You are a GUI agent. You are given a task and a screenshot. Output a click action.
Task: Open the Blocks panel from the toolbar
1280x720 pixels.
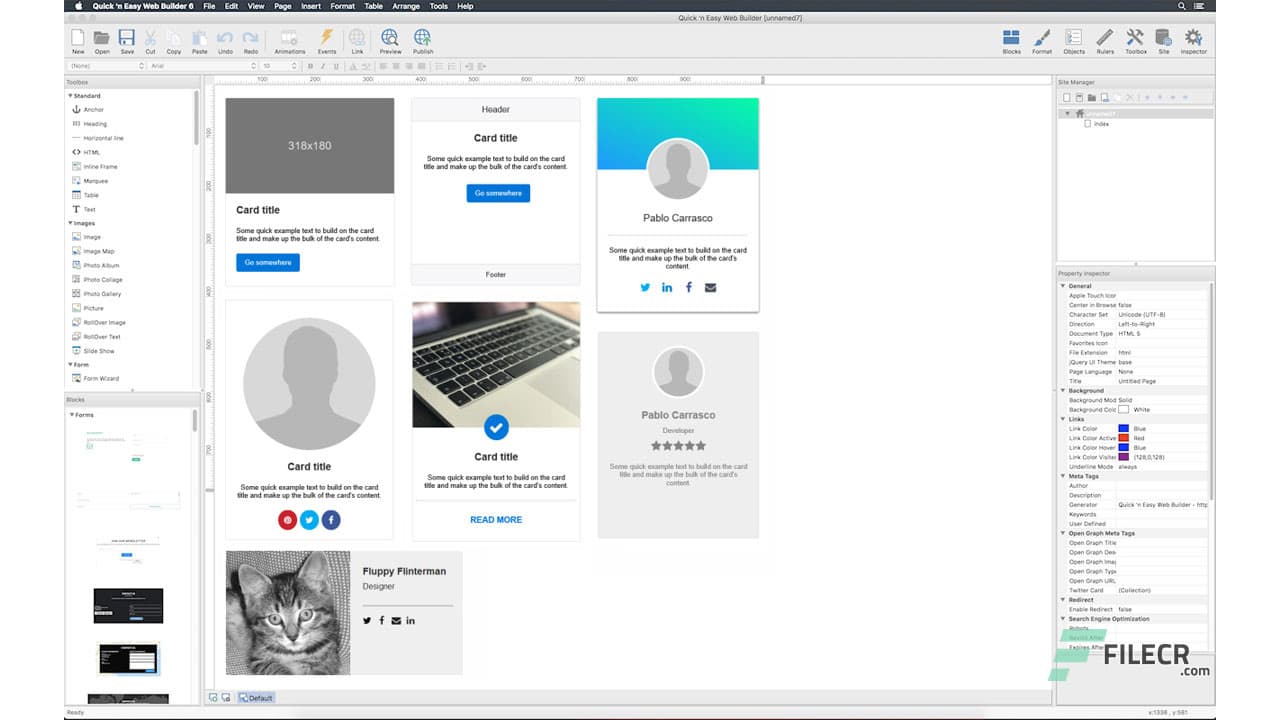click(x=1011, y=40)
